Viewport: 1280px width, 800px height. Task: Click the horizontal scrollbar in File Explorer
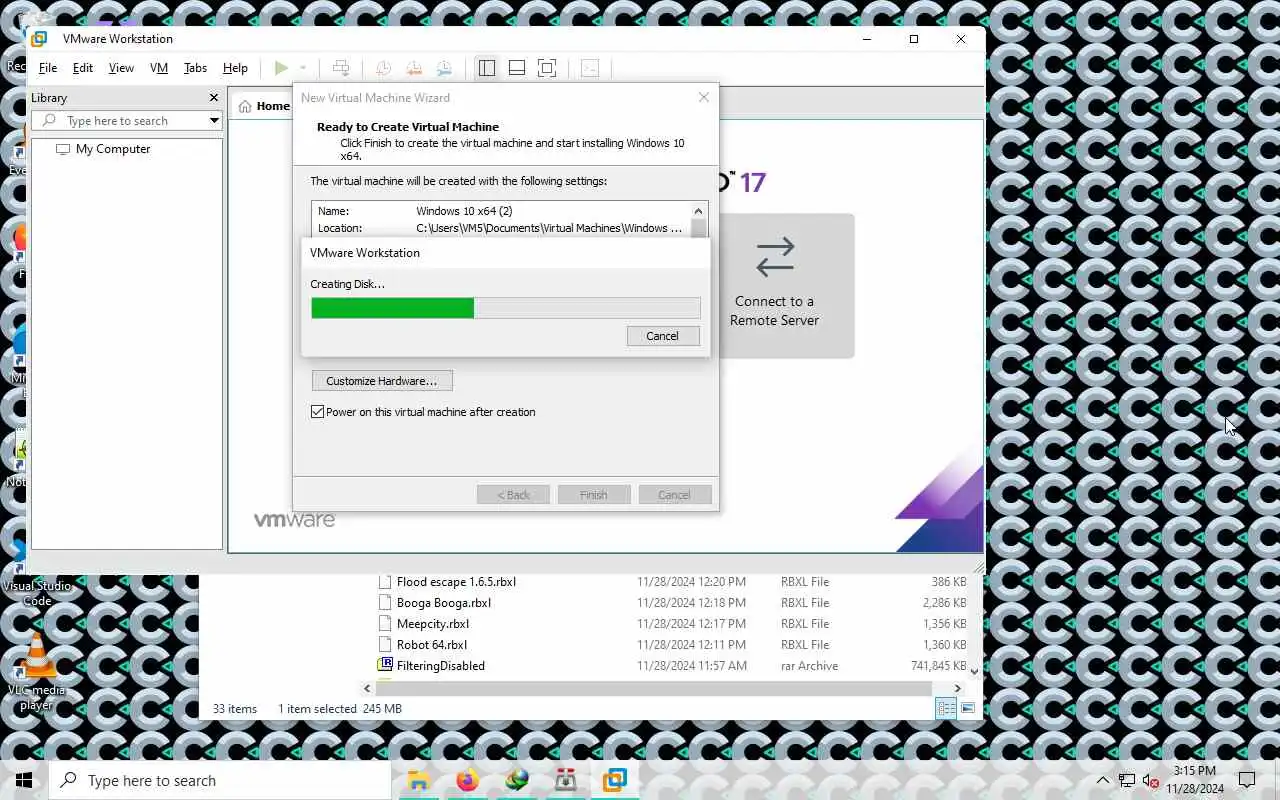pos(655,688)
